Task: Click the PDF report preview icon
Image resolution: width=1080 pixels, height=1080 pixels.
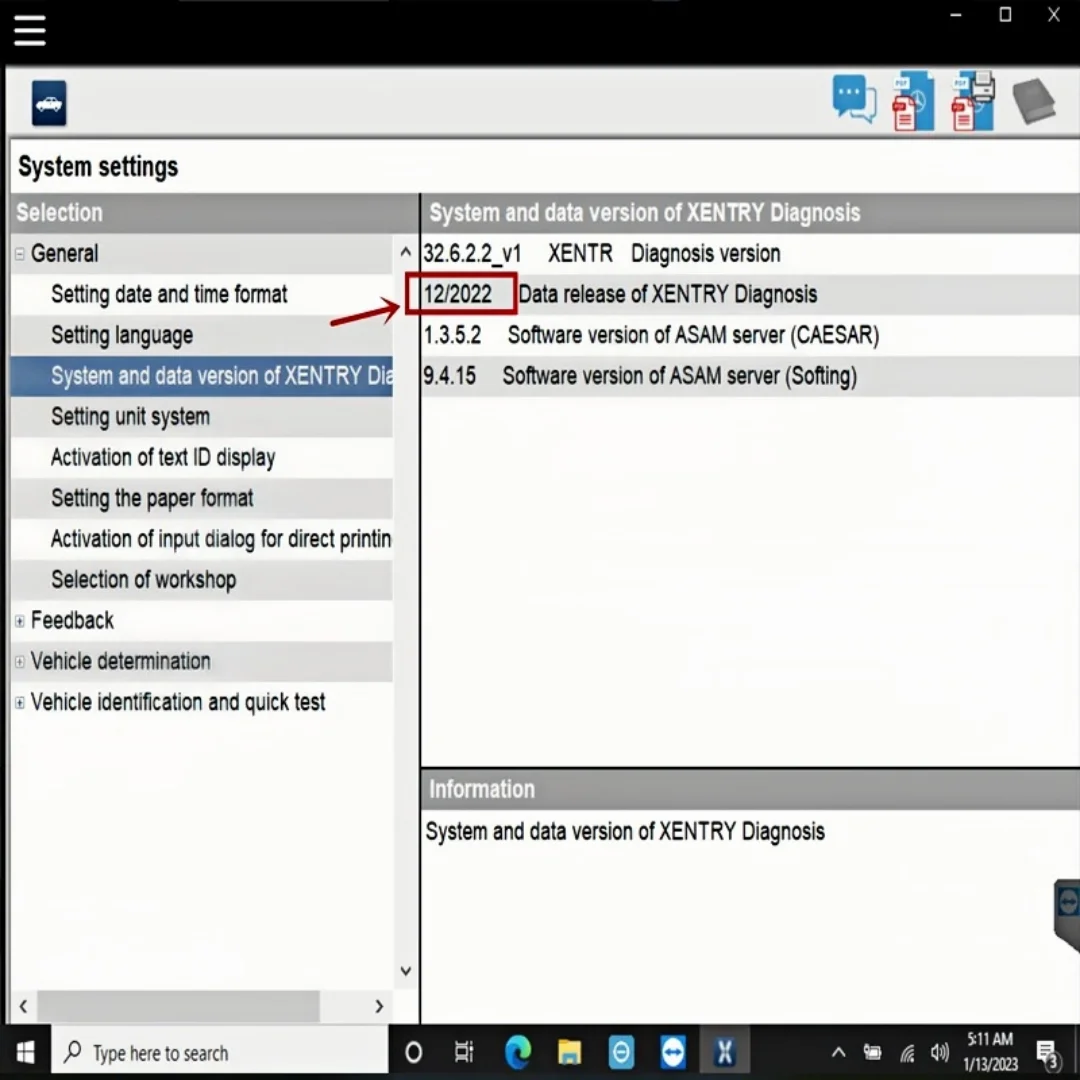Action: click(912, 100)
